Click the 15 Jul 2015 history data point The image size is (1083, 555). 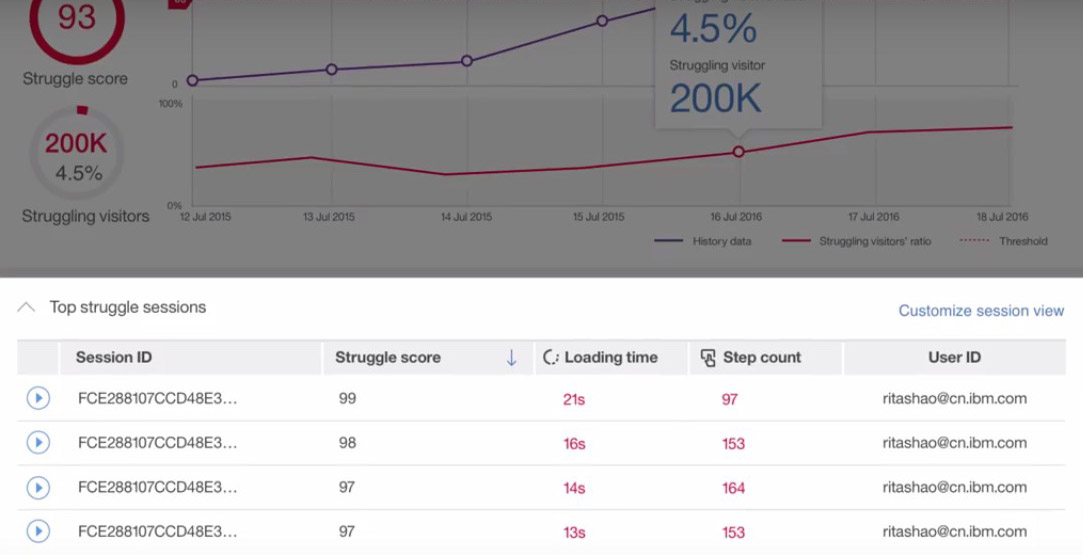(602, 21)
